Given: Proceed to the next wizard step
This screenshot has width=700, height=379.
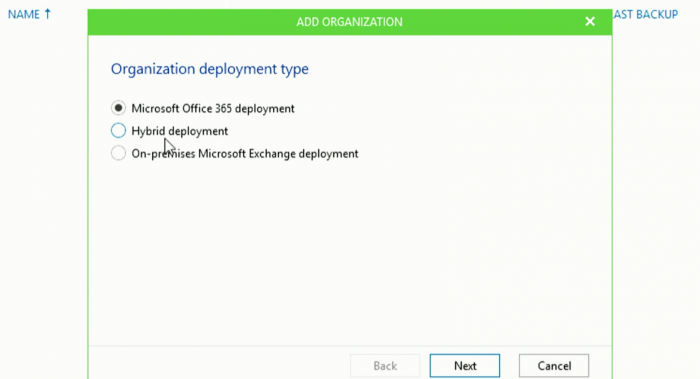Looking at the screenshot, I should (465, 366).
